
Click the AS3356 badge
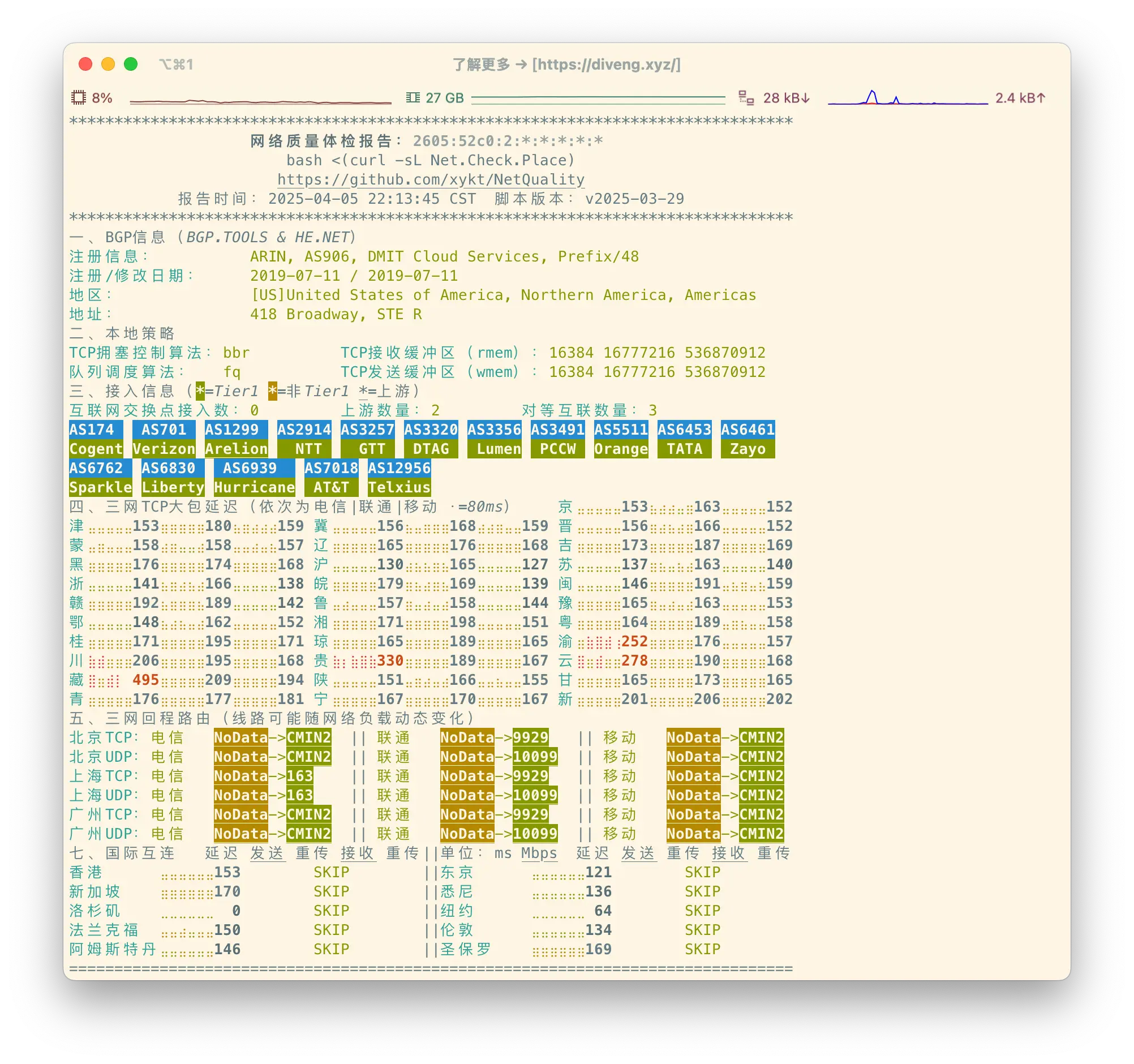click(494, 430)
